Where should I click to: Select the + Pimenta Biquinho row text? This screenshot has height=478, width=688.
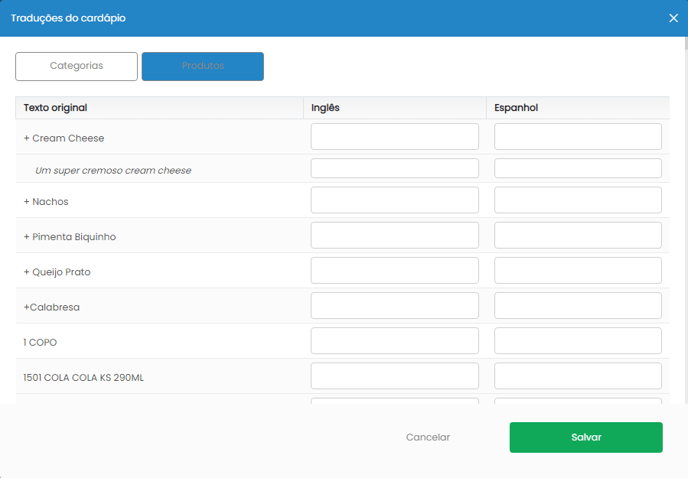(x=70, y=237)
